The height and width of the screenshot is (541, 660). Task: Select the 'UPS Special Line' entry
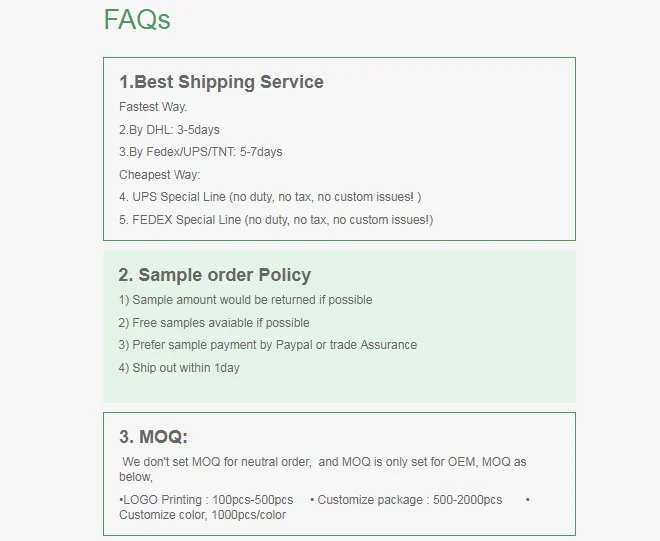tap(270, 197)
